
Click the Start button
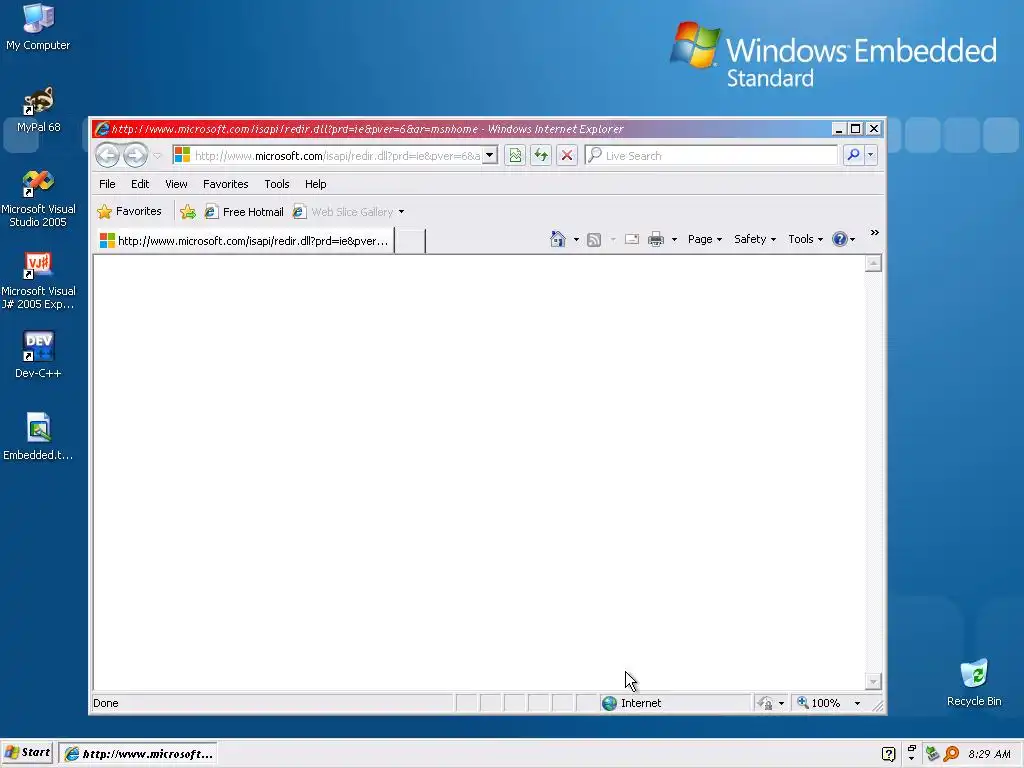coord(28,753)
